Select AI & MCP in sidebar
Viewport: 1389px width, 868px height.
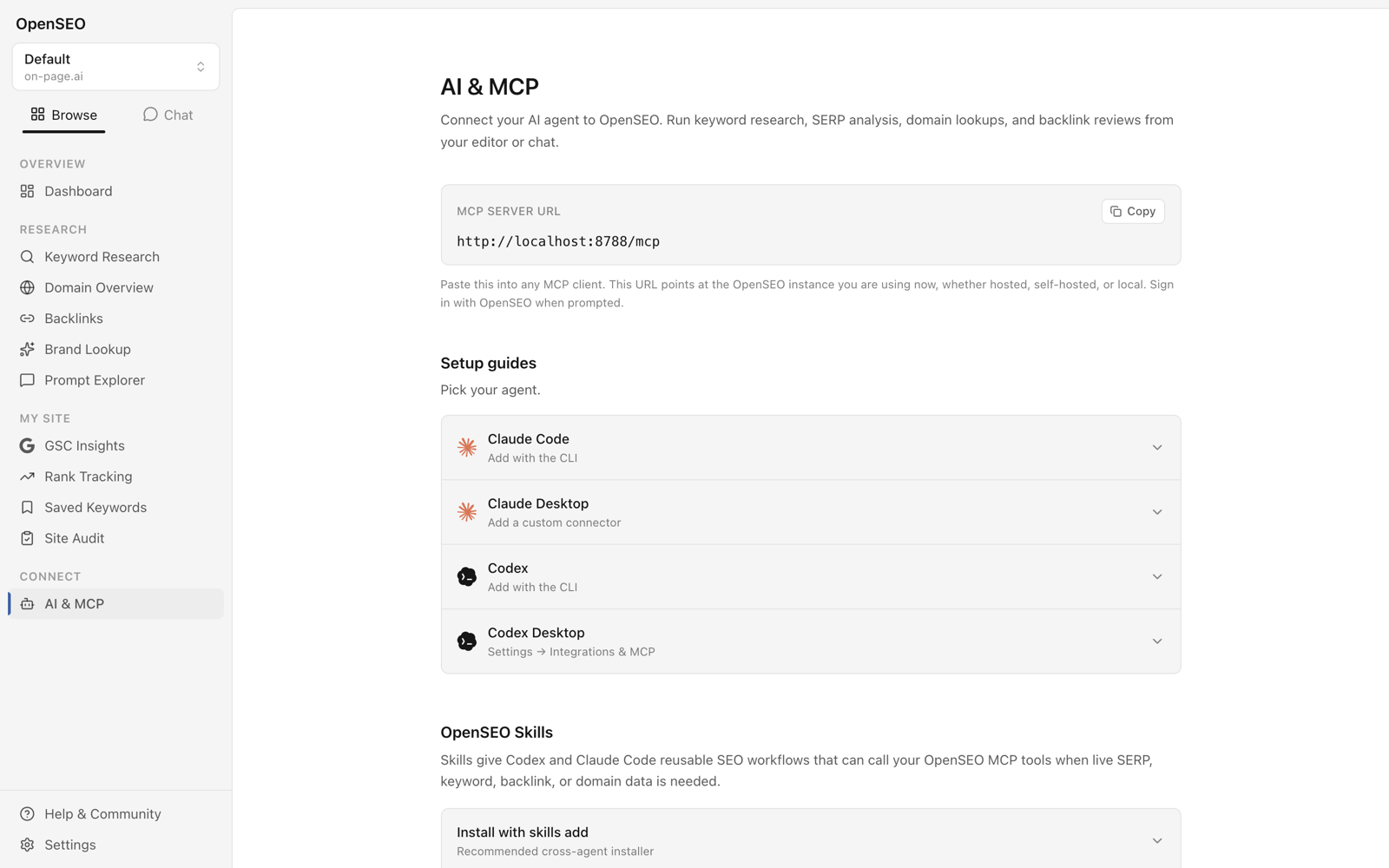(116, 604)
